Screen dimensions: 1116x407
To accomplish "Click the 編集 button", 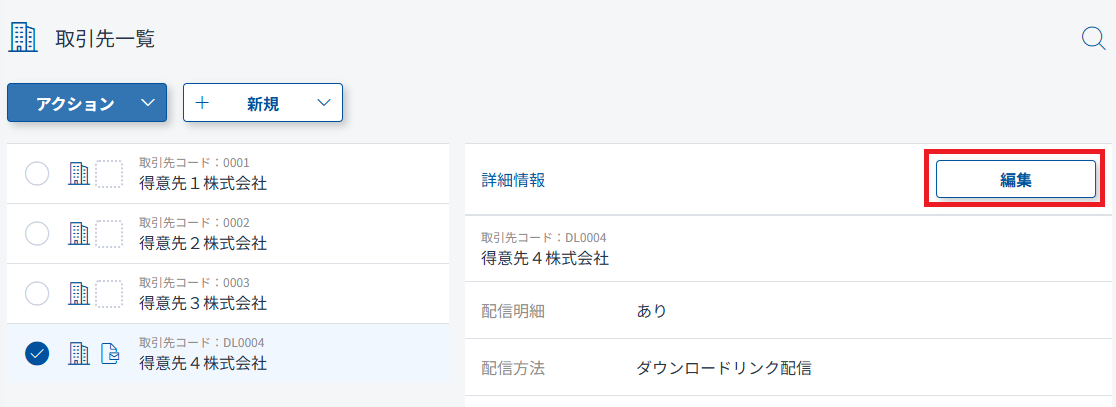I will (1015, 180).
